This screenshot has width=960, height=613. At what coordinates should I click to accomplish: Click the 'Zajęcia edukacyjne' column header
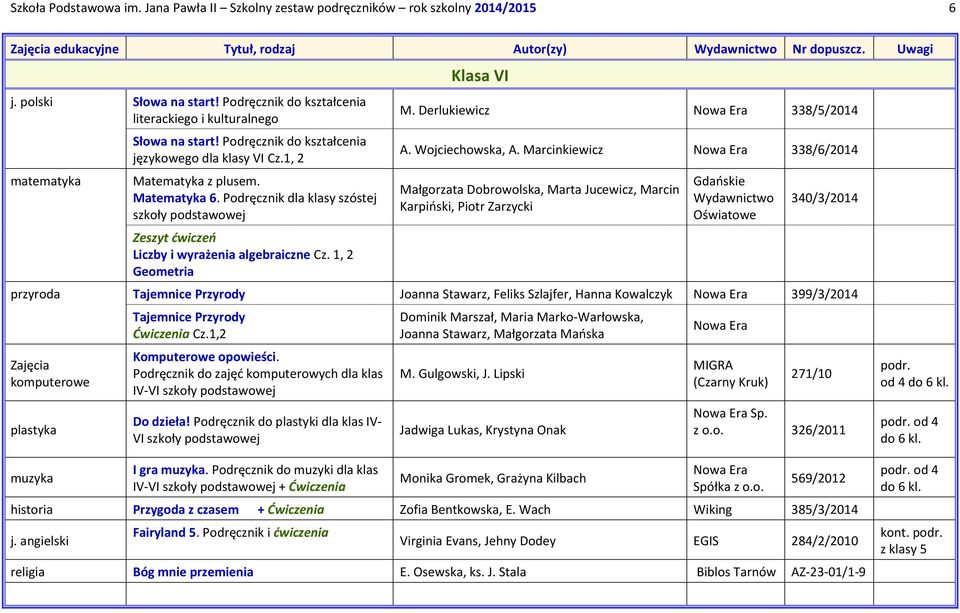(64, 49)
